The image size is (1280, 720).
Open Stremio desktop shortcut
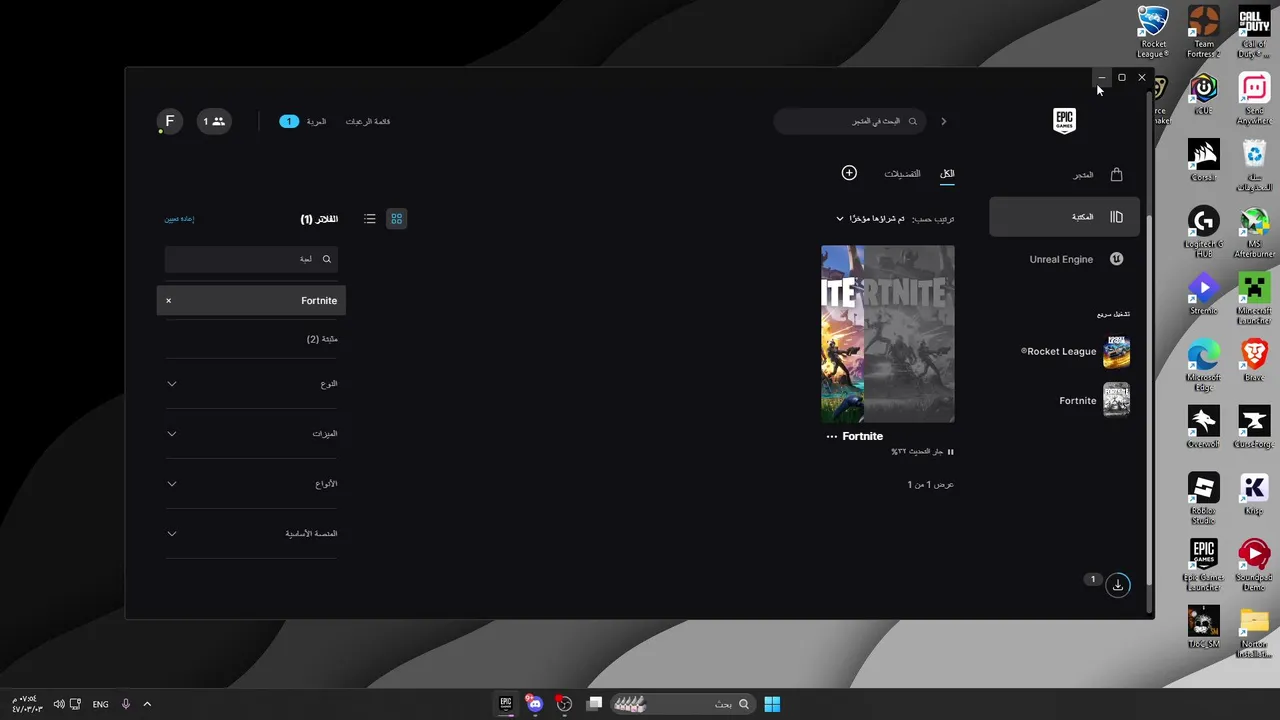click(1204, 293)
